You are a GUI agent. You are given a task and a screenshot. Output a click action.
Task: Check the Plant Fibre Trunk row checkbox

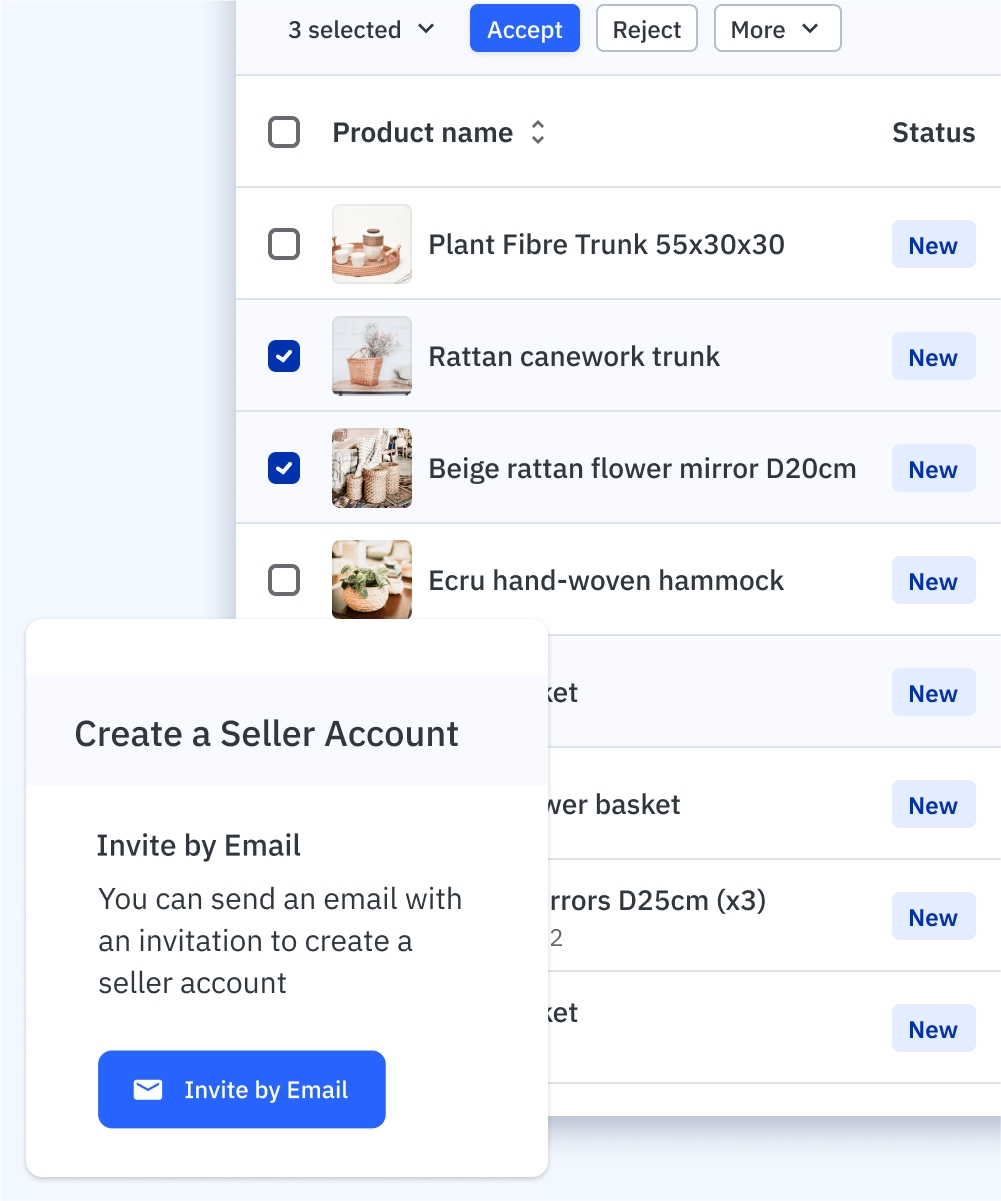point(284,244)
